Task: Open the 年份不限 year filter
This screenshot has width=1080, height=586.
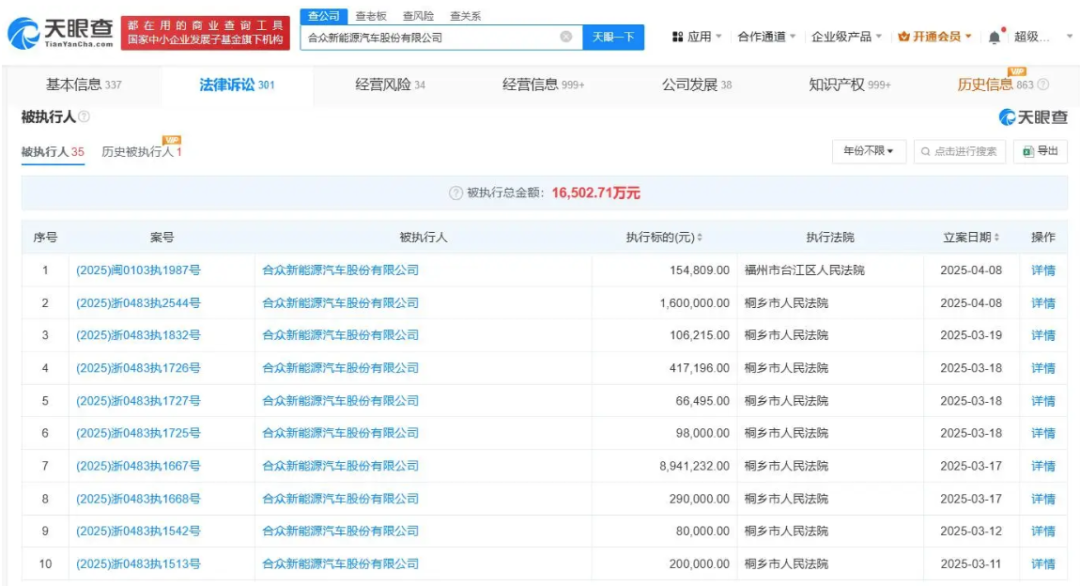Action: click(x=869, y=151)
